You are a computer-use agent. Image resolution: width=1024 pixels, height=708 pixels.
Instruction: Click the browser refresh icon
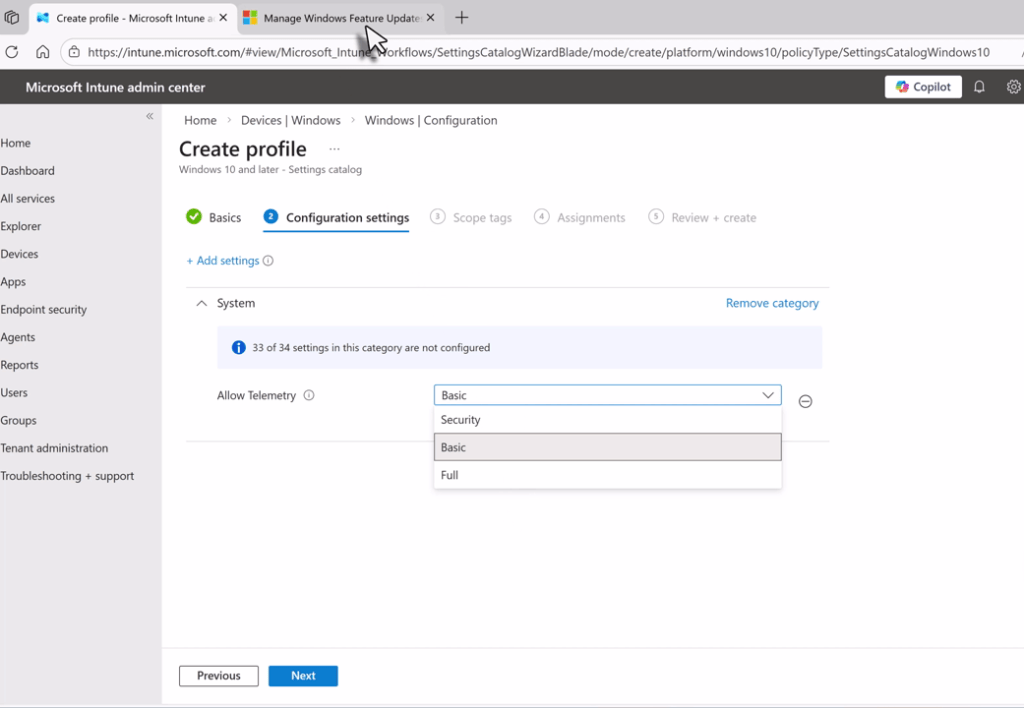[12, 52]
